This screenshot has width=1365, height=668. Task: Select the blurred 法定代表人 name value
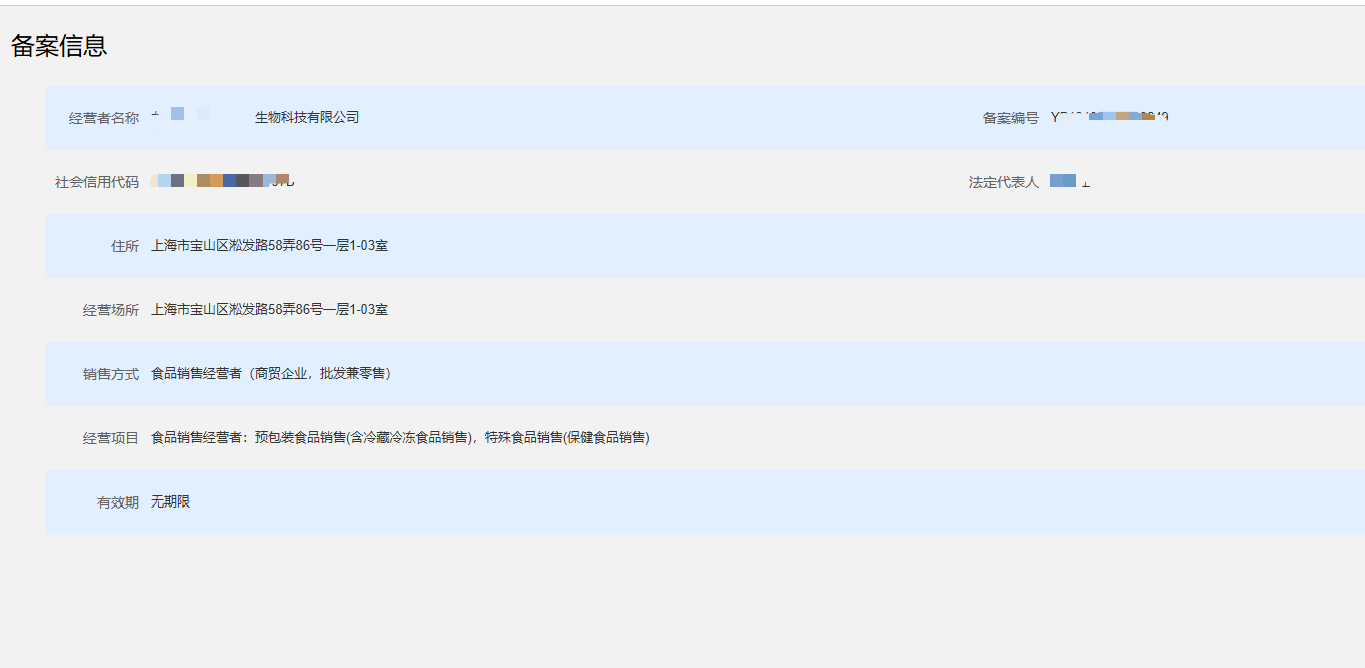click(x=1066, y=181)
